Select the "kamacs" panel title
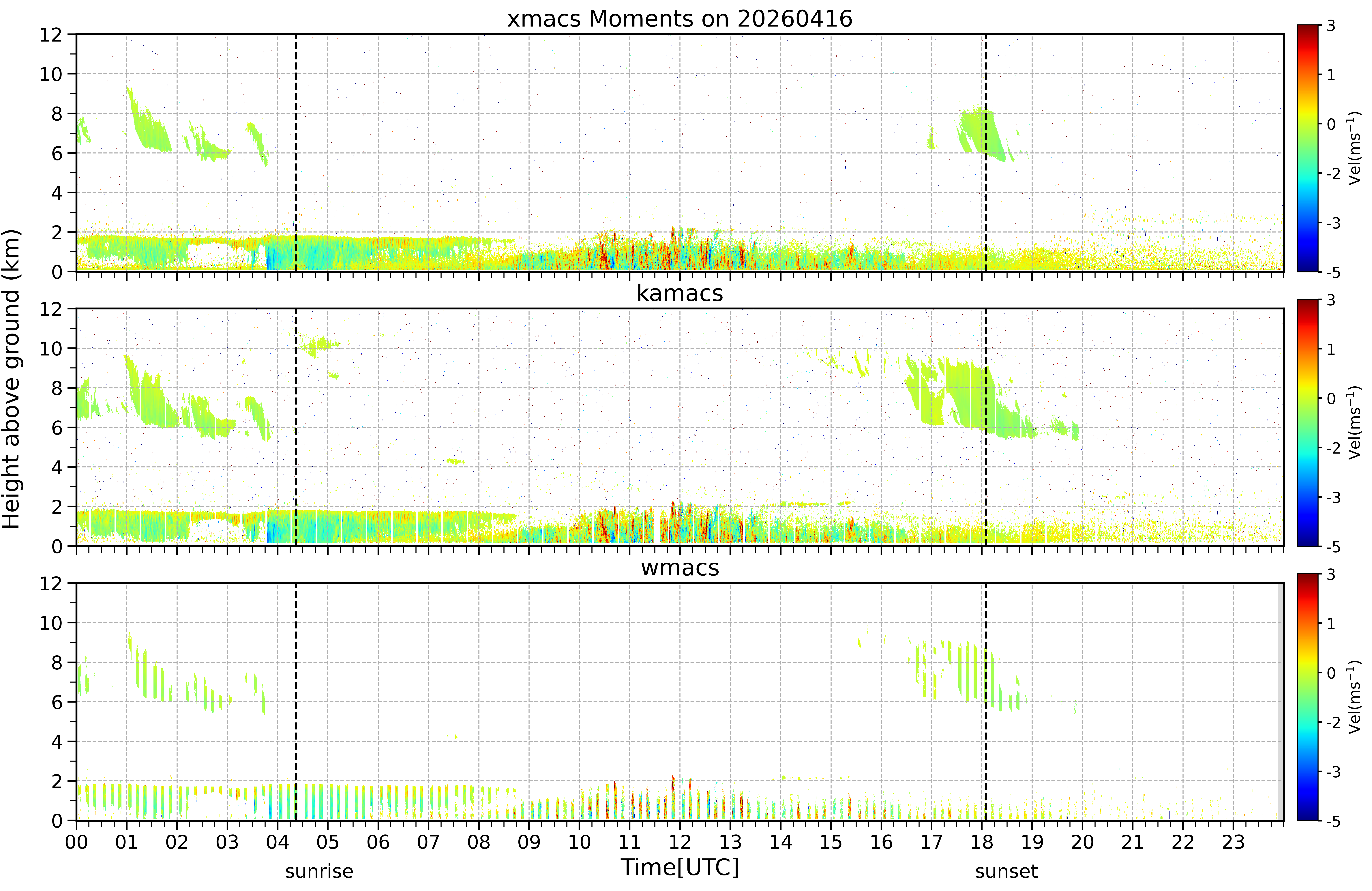Viewport: 1372px width, 891px height. click(x=680, y=293)
